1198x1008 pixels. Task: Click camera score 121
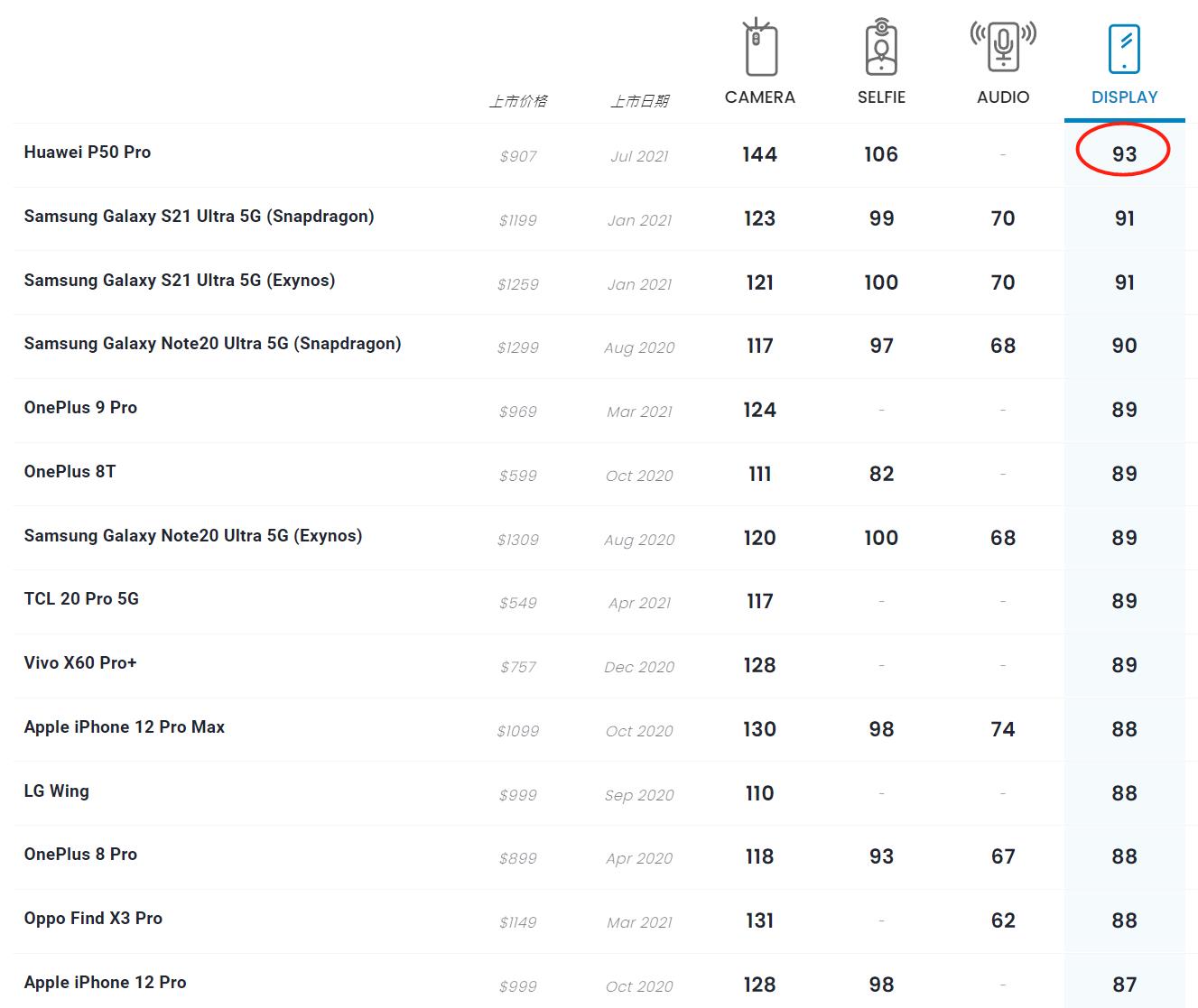(x=760, y=282)
